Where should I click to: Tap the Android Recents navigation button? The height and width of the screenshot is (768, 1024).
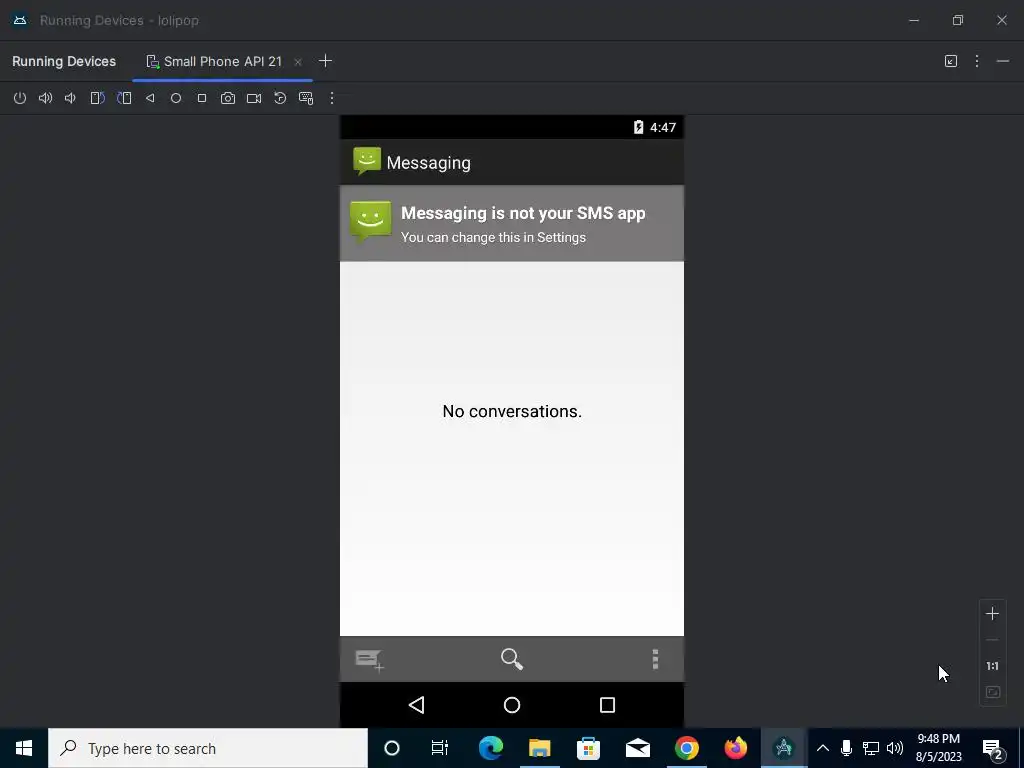click(x=607, y=705)
